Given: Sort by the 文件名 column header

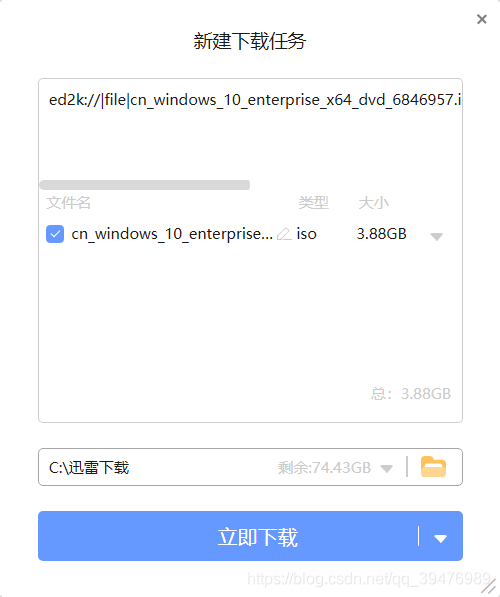Looking at the screenshot, I should pos(68,203).
